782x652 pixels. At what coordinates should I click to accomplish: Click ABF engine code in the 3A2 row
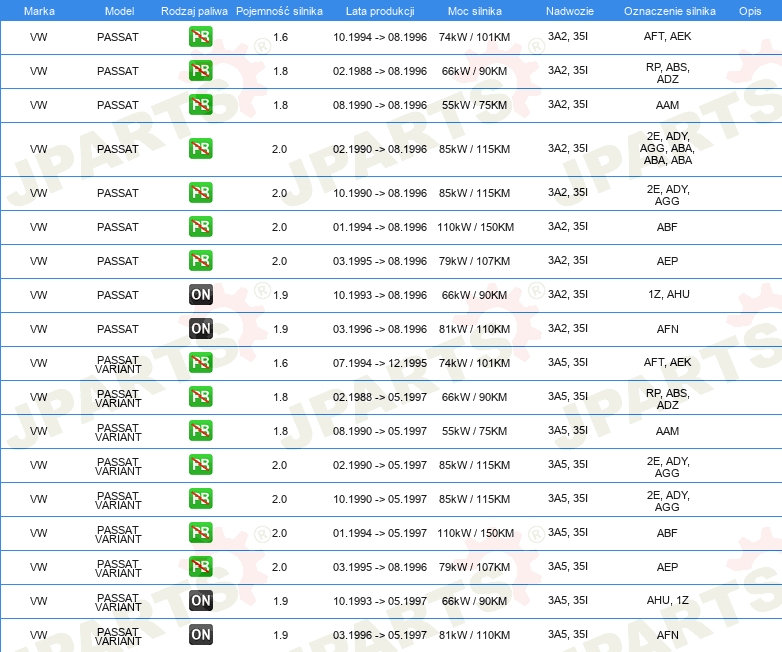tap(667, 227)
